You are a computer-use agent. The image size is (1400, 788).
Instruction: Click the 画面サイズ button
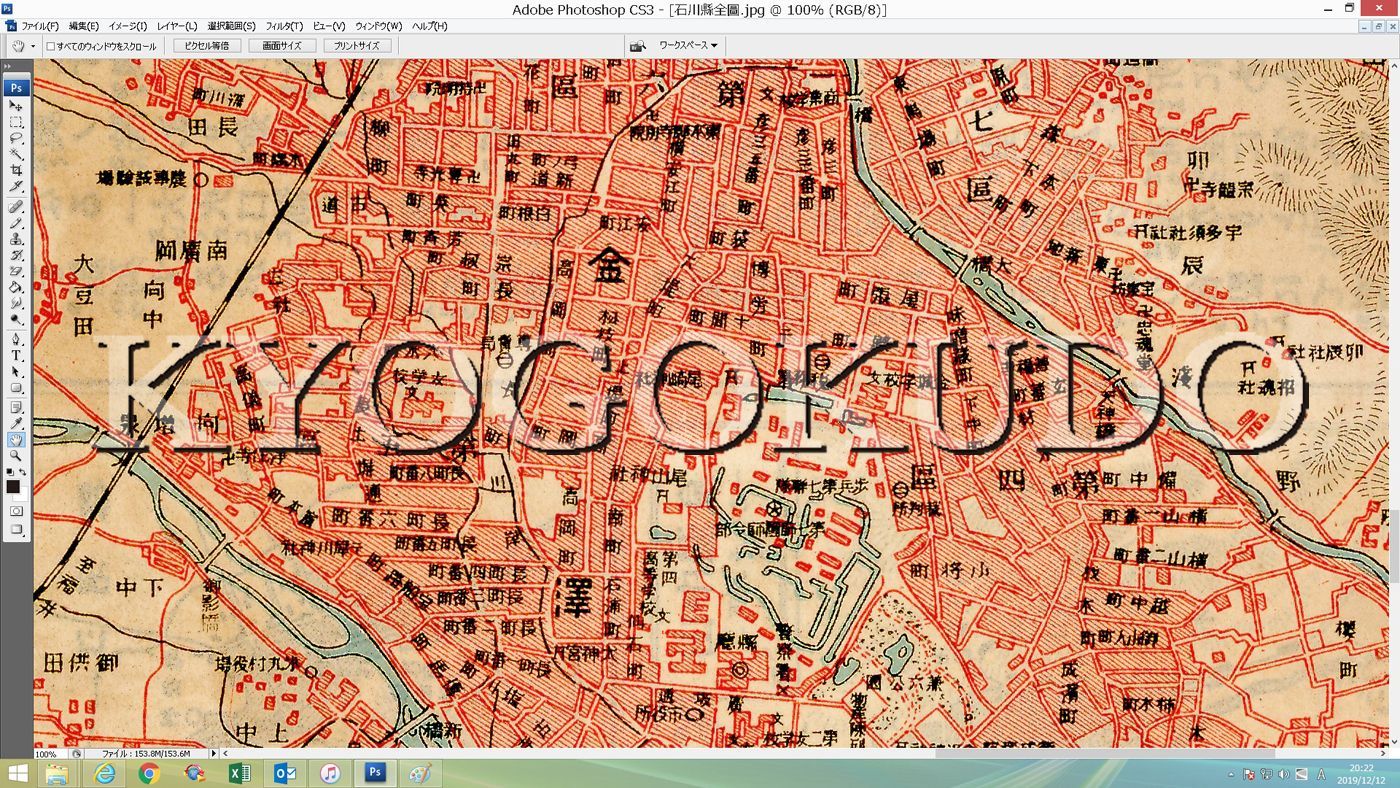pyautogui.click(x=282, y=46)
